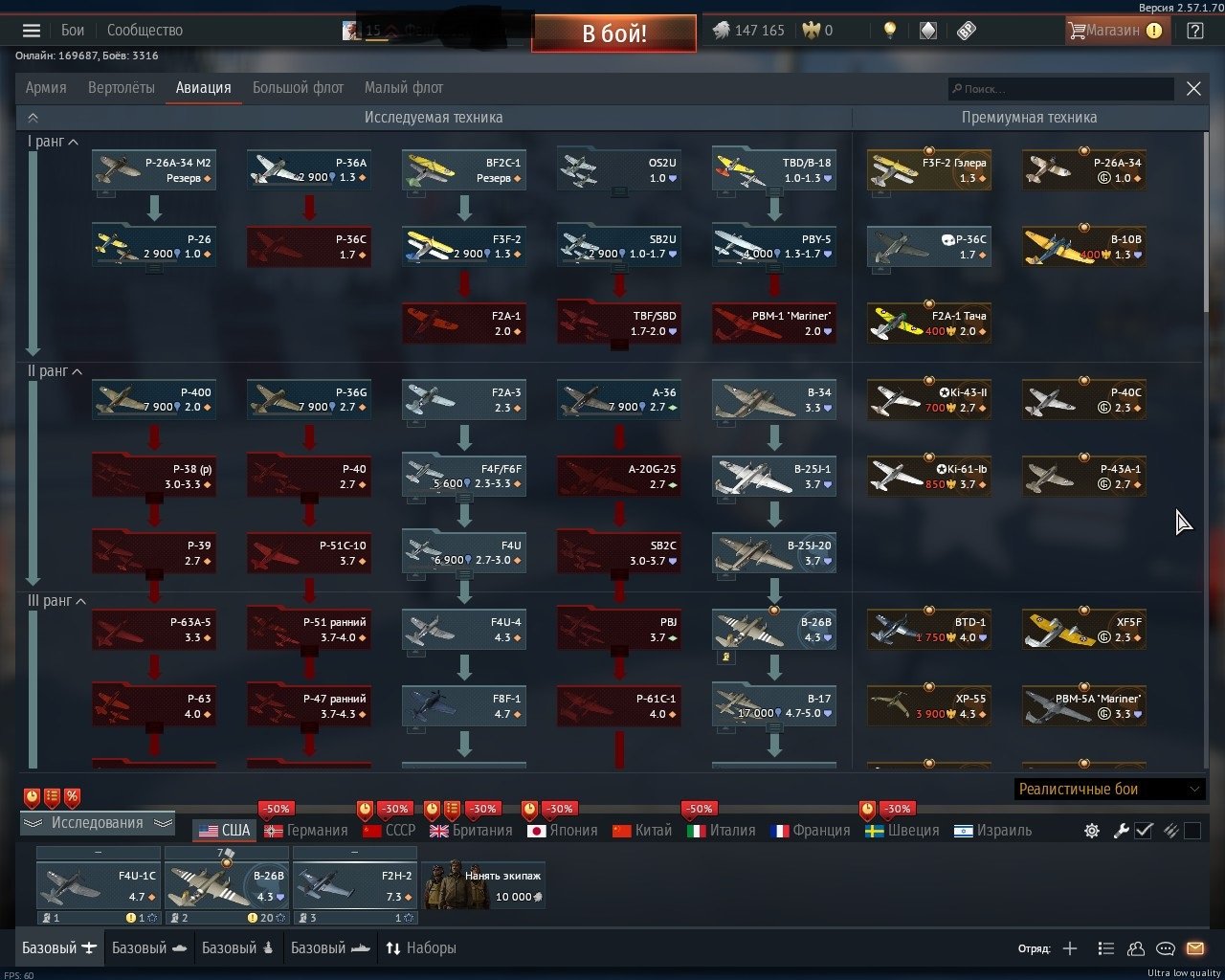Add squad member with plus icon

click(x=1070, y=948)
